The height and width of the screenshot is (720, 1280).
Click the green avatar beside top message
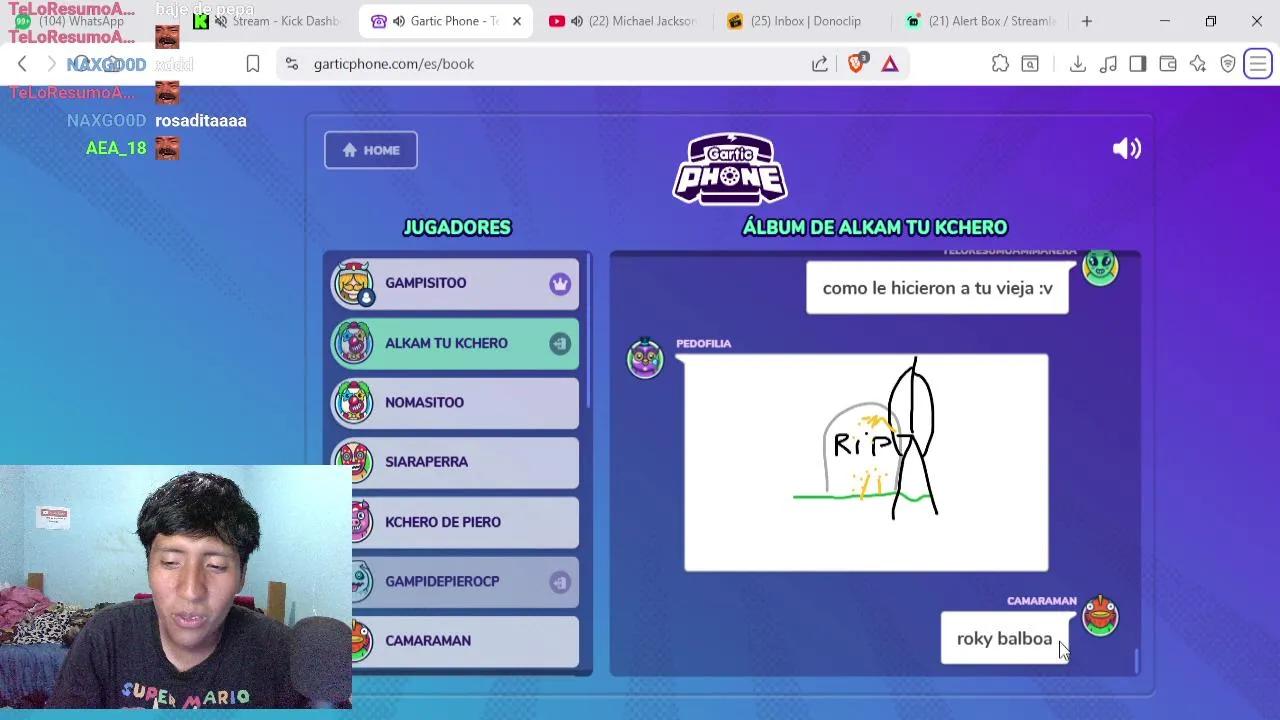click(x=1100, y=267)
